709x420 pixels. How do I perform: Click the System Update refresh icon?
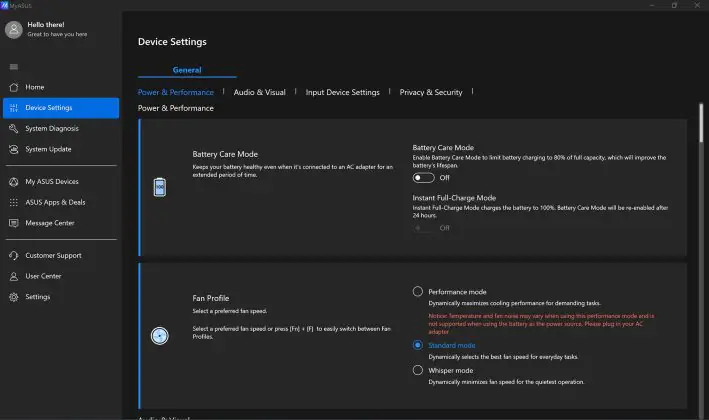(x=14, y=149)
